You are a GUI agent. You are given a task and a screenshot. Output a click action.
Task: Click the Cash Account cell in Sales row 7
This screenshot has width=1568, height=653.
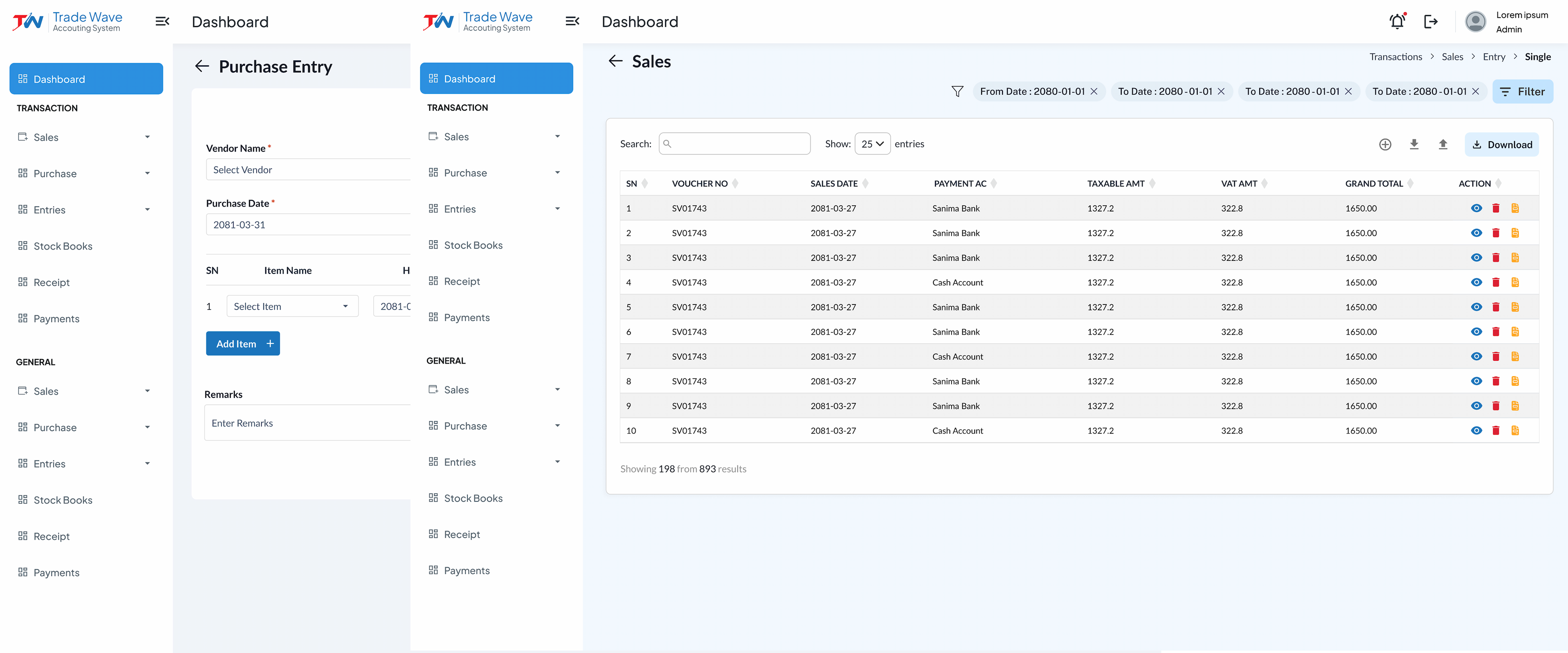tap(957, 357)
